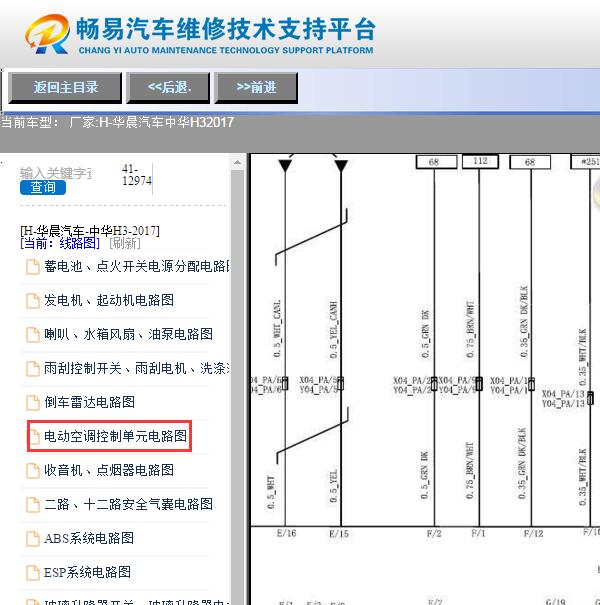Open ESP系统电路图 entry
Screen dimensions: 600x605
[x=87, y=572]
